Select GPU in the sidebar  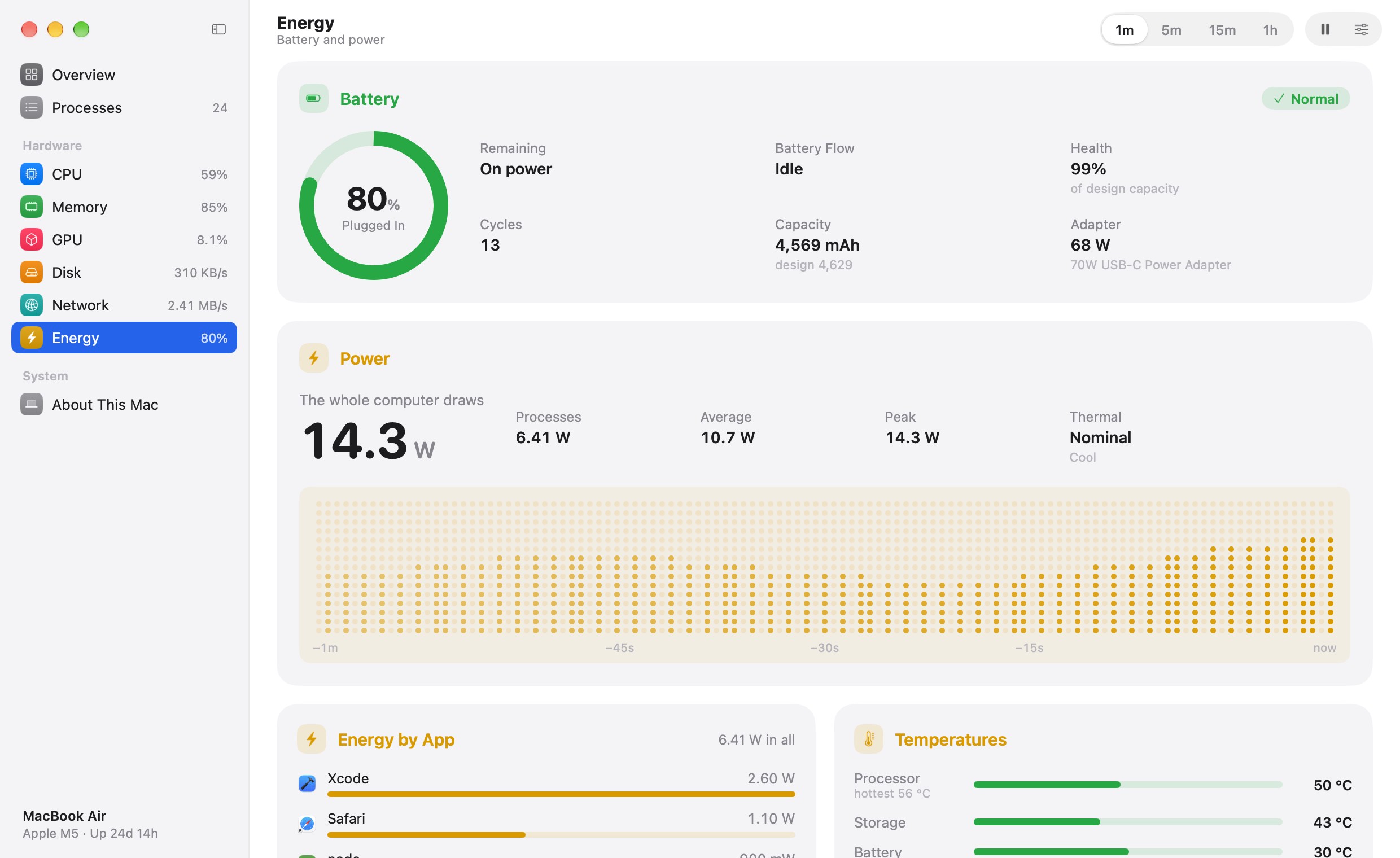pyautogui.click(x=124, y=240)
